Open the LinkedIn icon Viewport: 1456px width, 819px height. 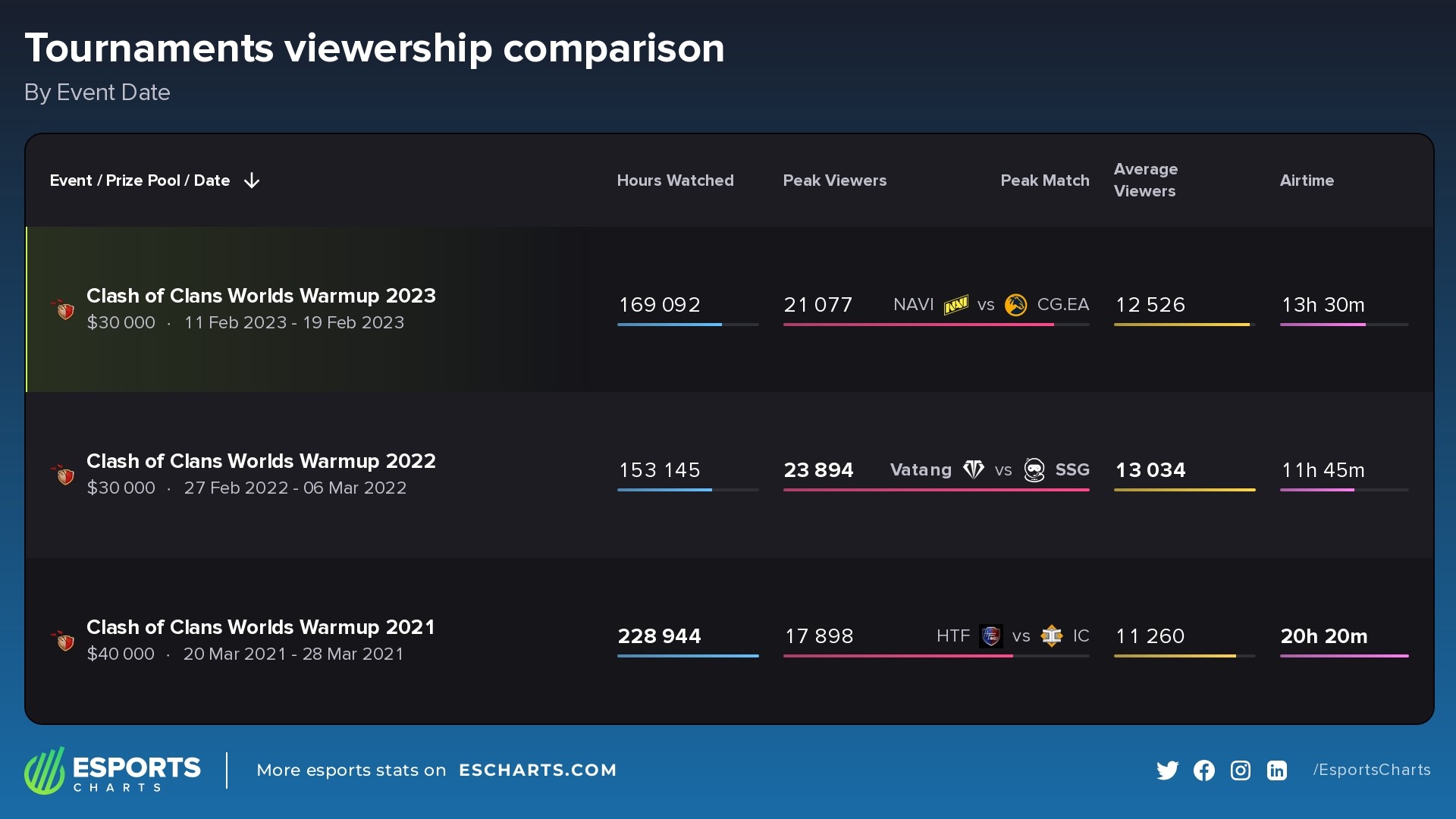pos(1276,770)
